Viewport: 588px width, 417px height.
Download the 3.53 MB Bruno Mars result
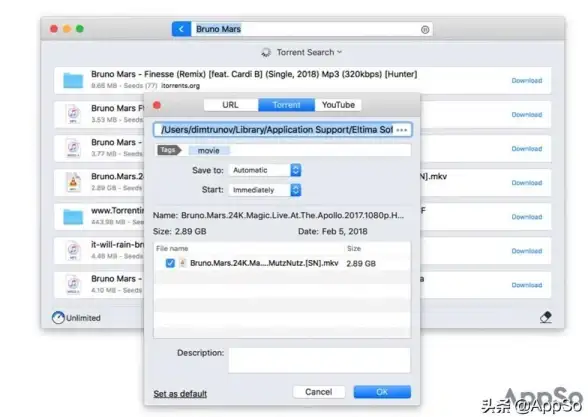pos(527,115)
